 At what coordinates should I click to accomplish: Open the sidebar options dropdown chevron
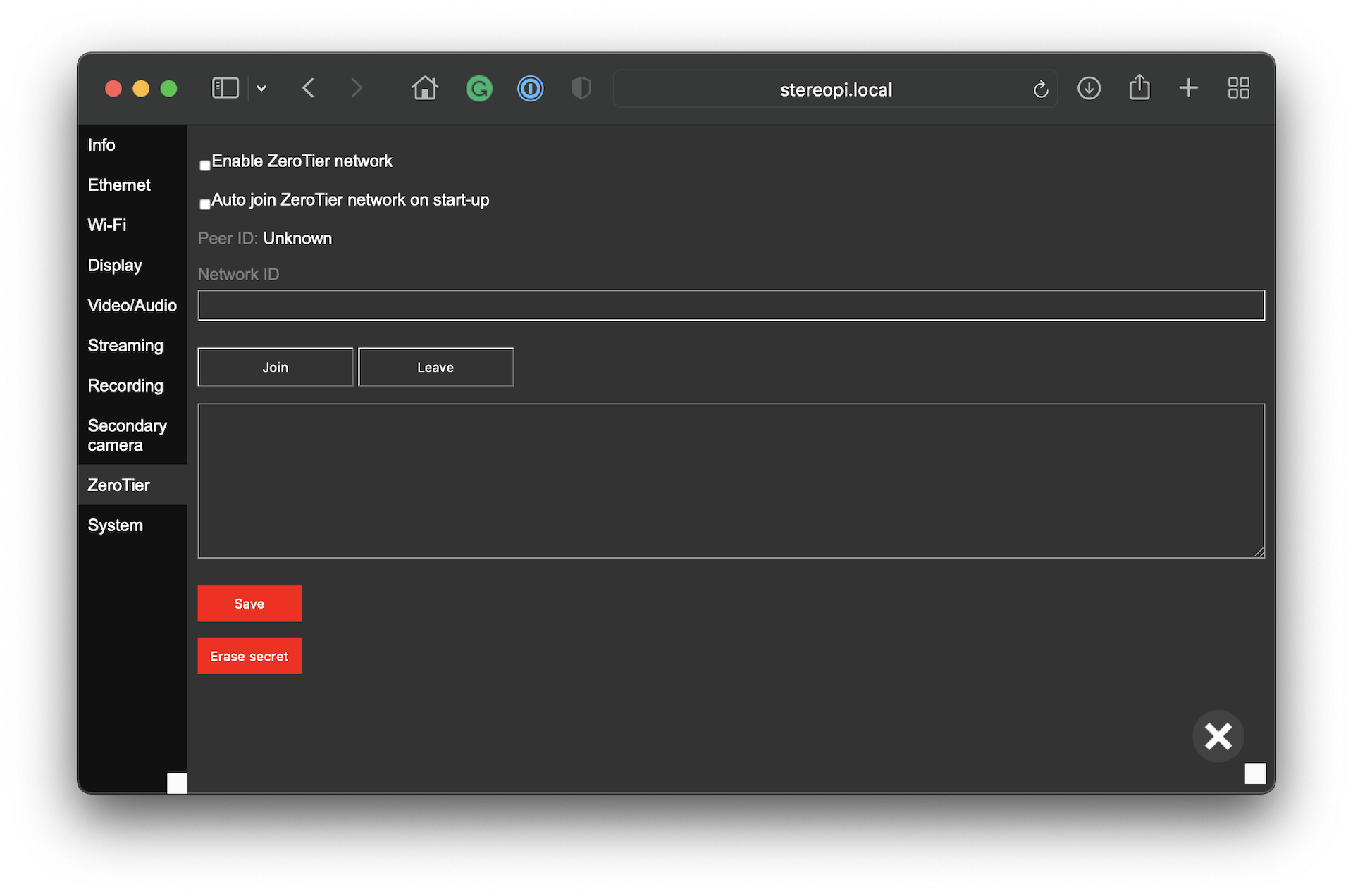[x=261, y=88]
